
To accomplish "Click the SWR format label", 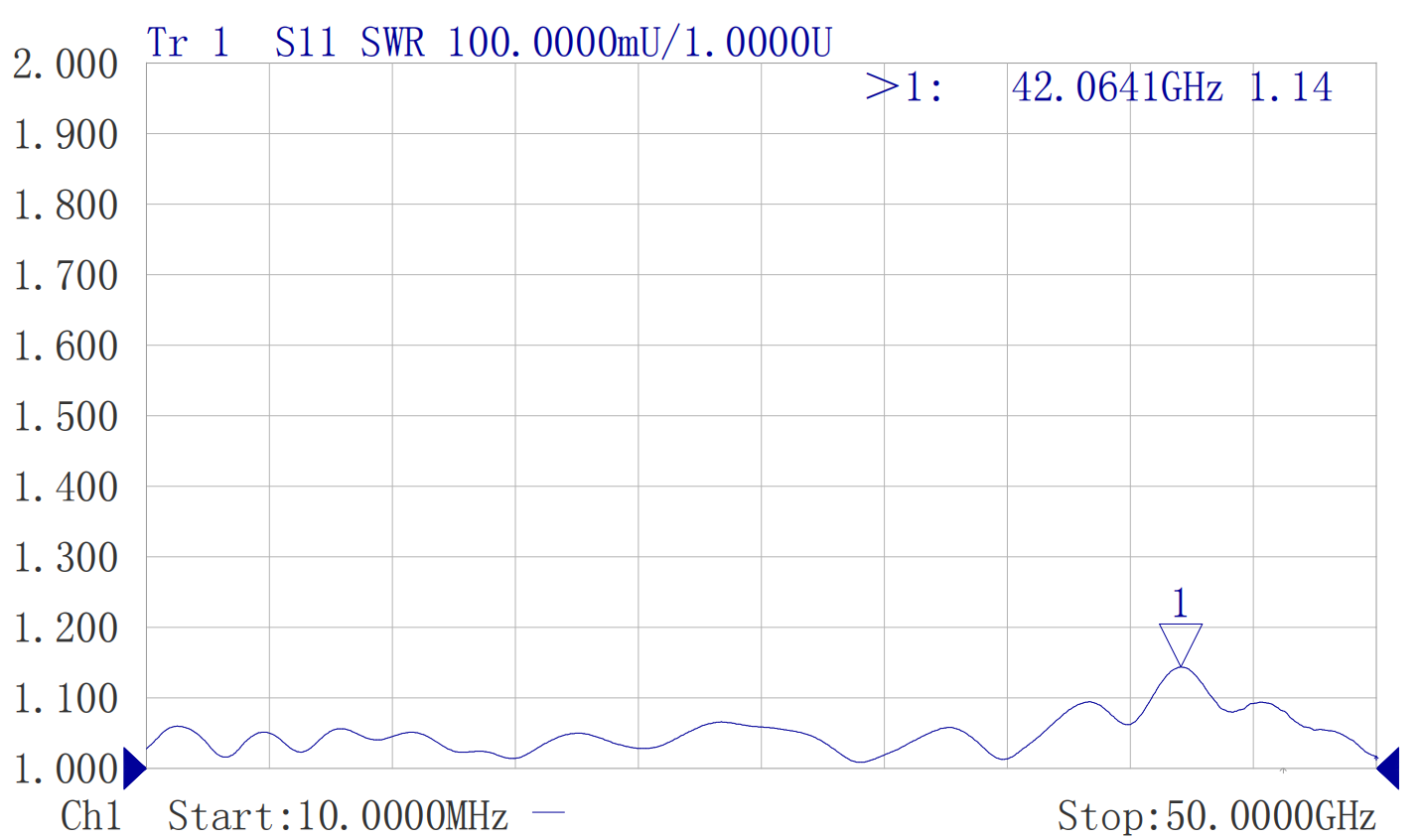I will tap(392, 43).
